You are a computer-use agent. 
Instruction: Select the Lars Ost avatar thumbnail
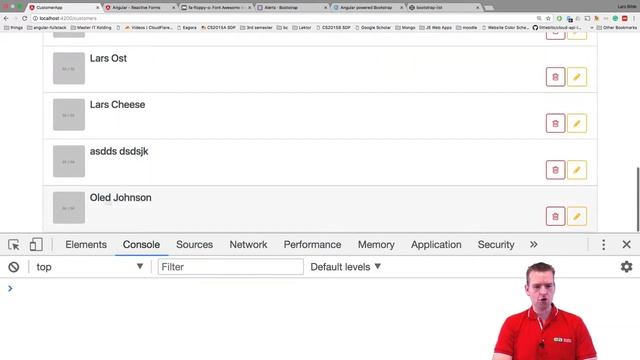pos(69,68)
